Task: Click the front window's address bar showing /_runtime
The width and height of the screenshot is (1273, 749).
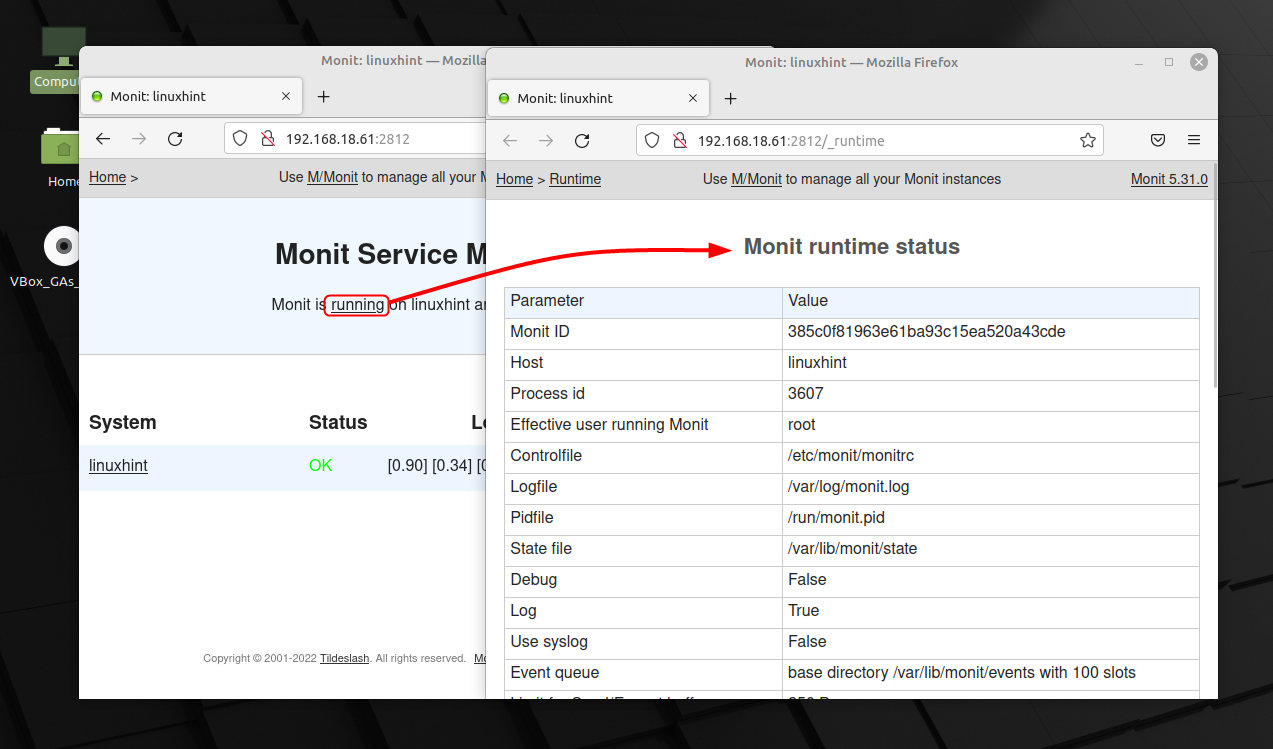Action: pos(869,141)
